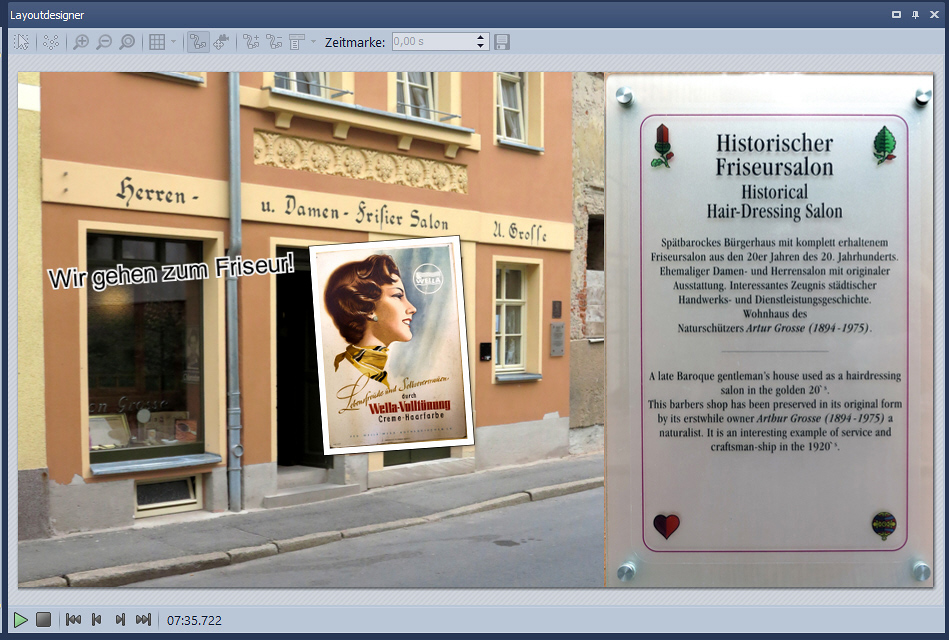Expand the alignment tool dropdown arrow
Image resolution: width=949 pixels, height=640 pixels.
(x=313, y=42)
